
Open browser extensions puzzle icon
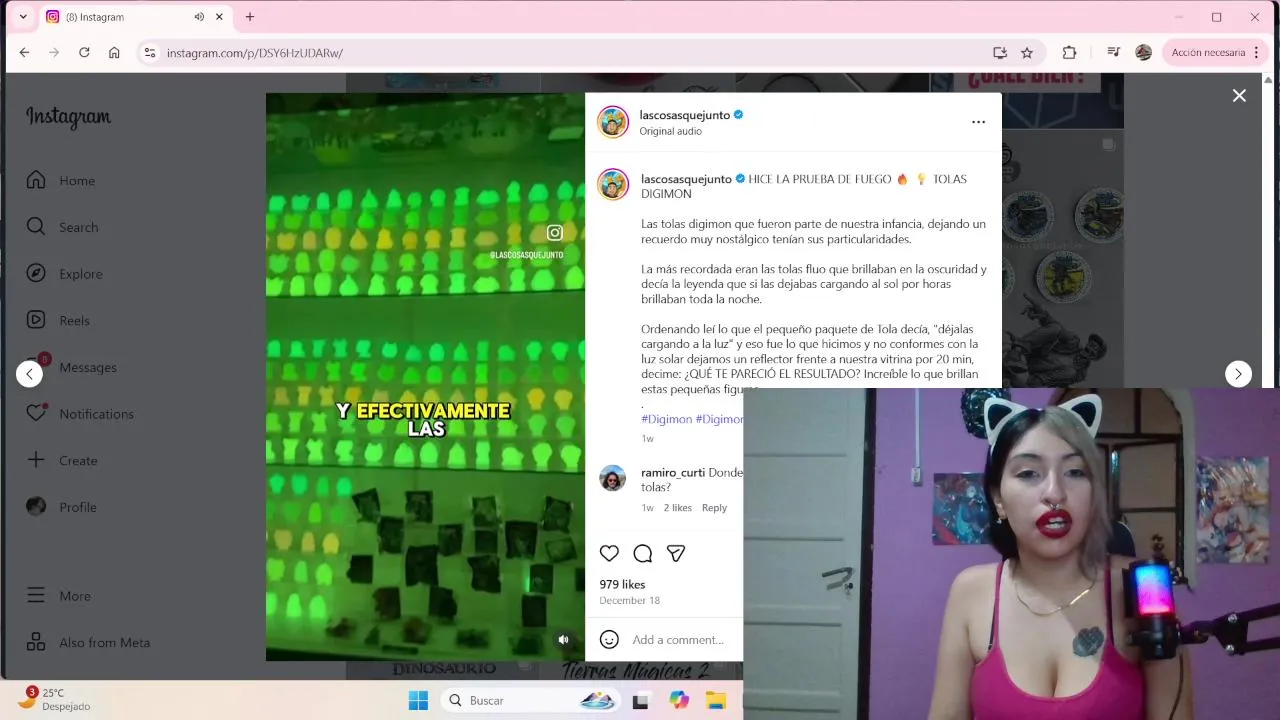[x=1069, y=53]
